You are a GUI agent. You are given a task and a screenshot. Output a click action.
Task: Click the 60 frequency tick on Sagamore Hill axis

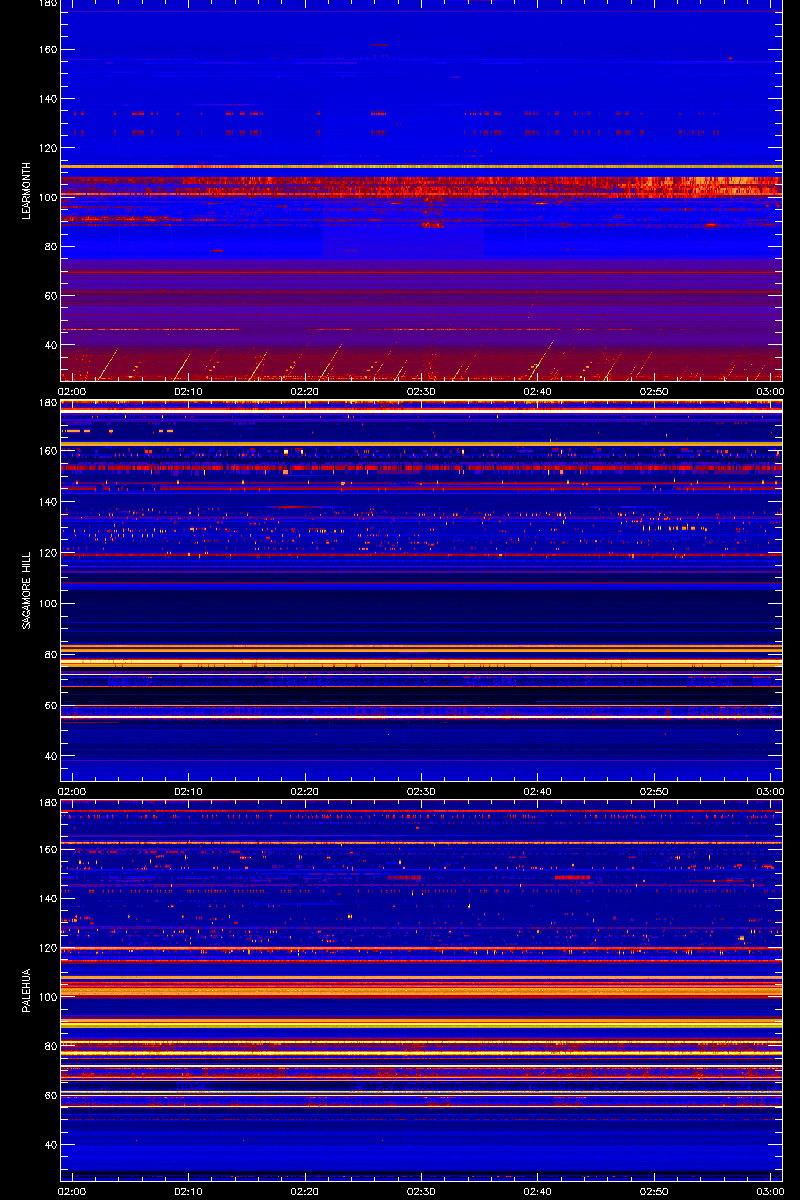pyautogui.click(x=50, y=705)
